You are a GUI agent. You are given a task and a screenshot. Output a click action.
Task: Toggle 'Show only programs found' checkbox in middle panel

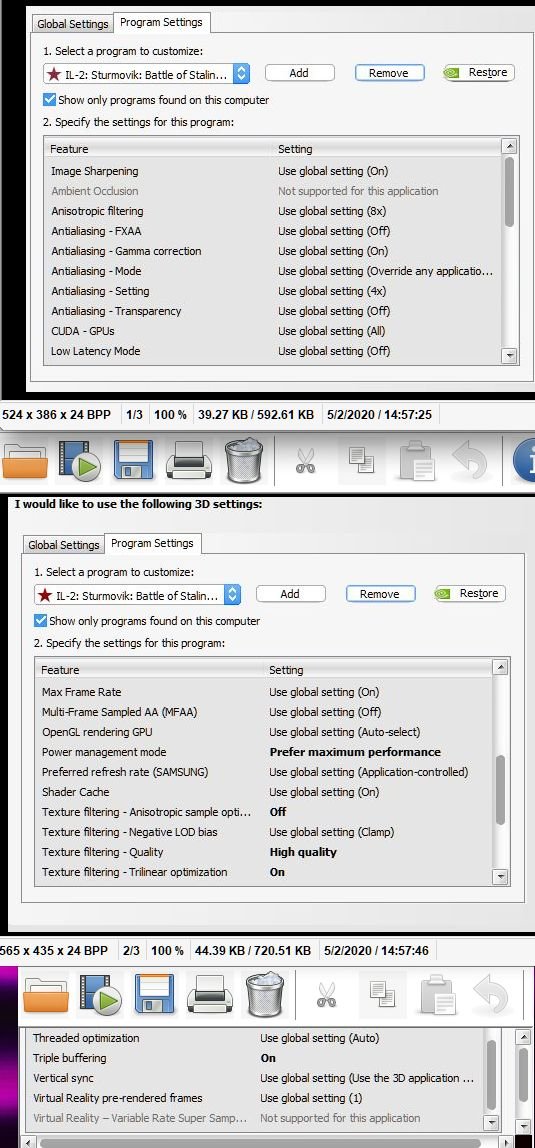click(x=40, y=621)
